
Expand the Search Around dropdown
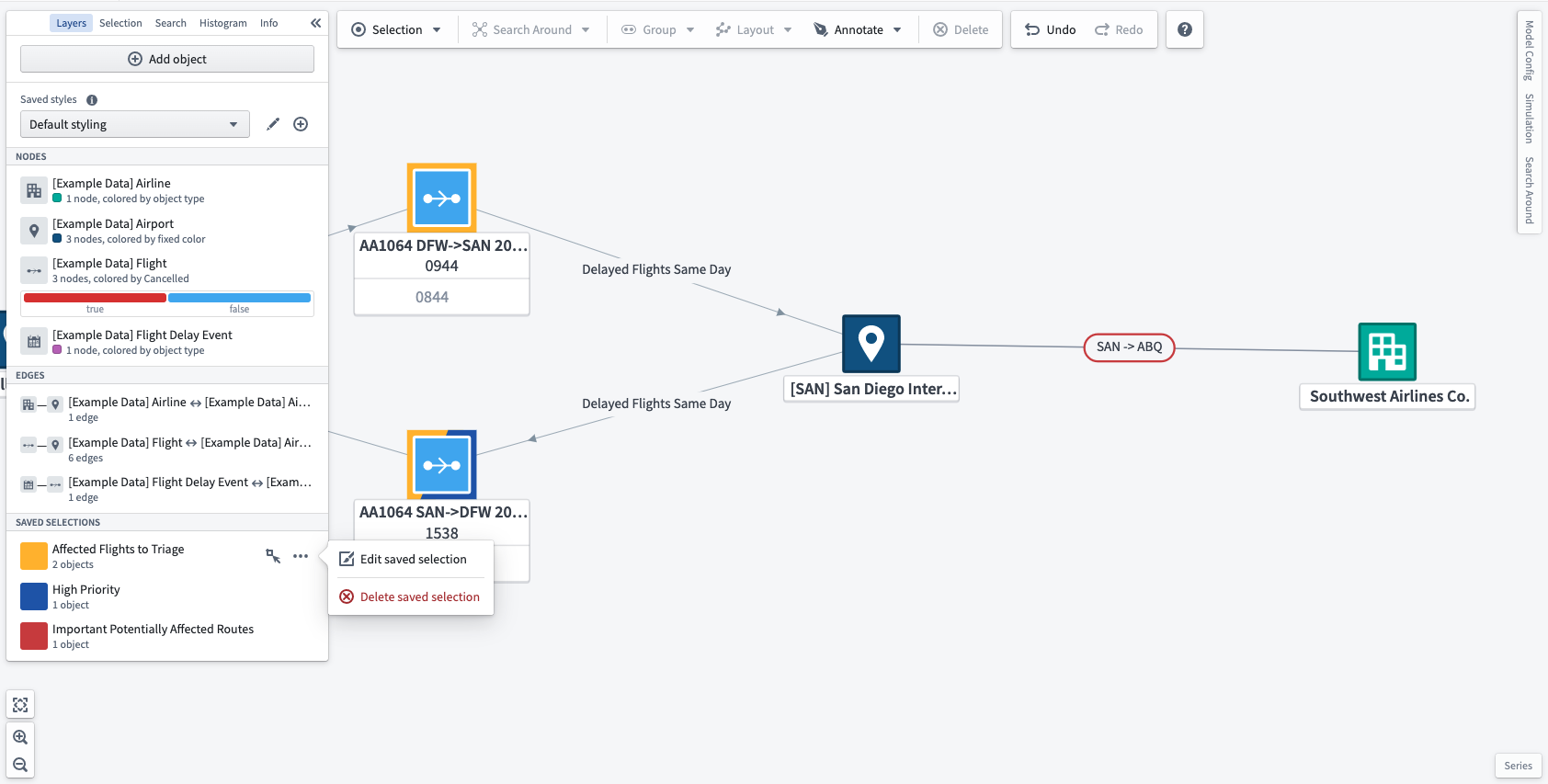coord(530,29)
